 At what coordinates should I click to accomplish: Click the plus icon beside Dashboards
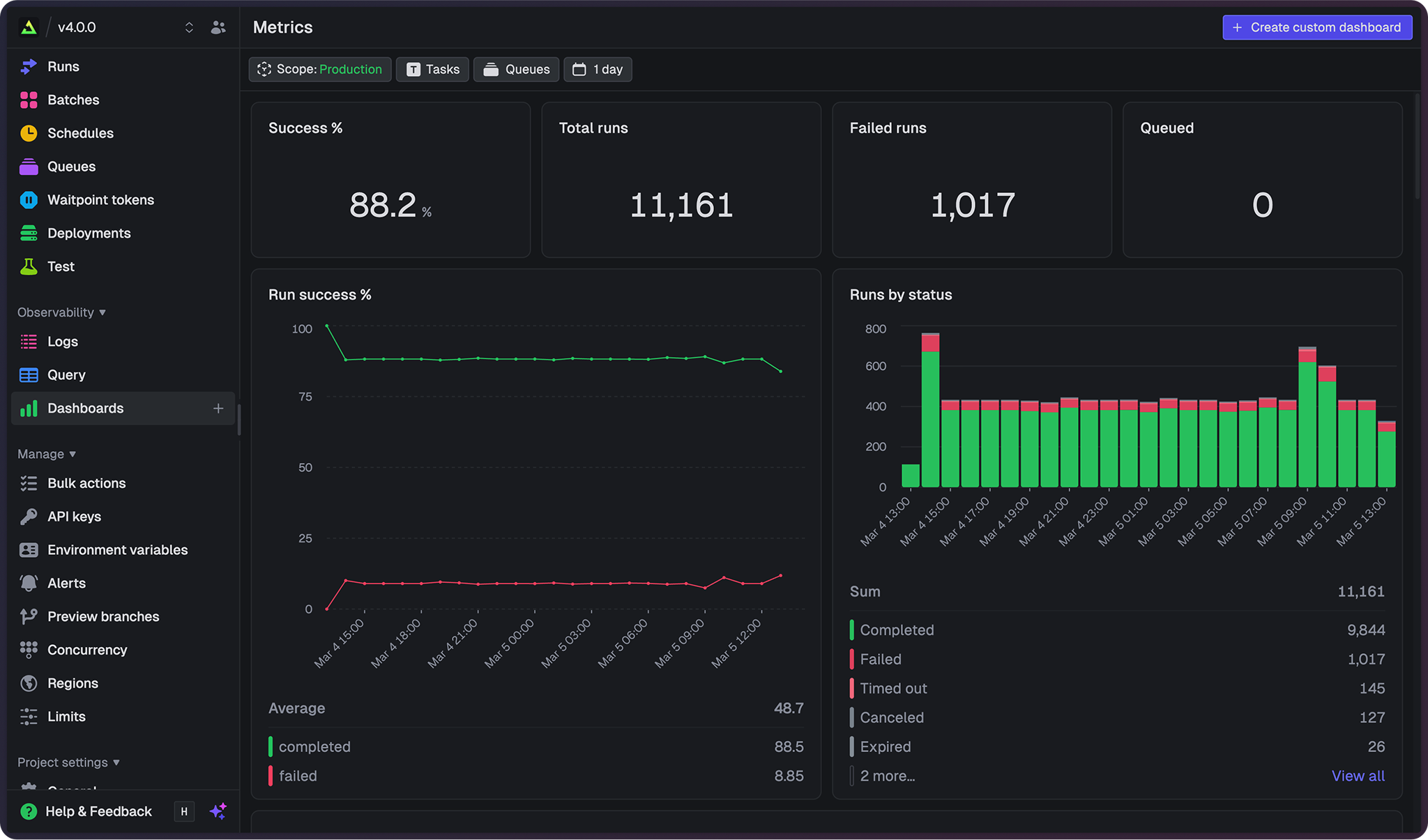coord(219,408)
